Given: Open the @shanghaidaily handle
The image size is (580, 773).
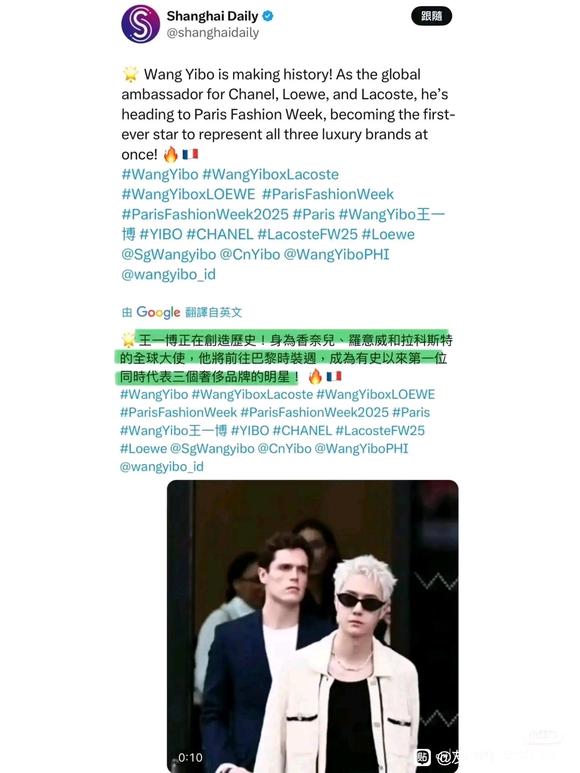Looking at the screenshot, I should click(x=213, y=33).
